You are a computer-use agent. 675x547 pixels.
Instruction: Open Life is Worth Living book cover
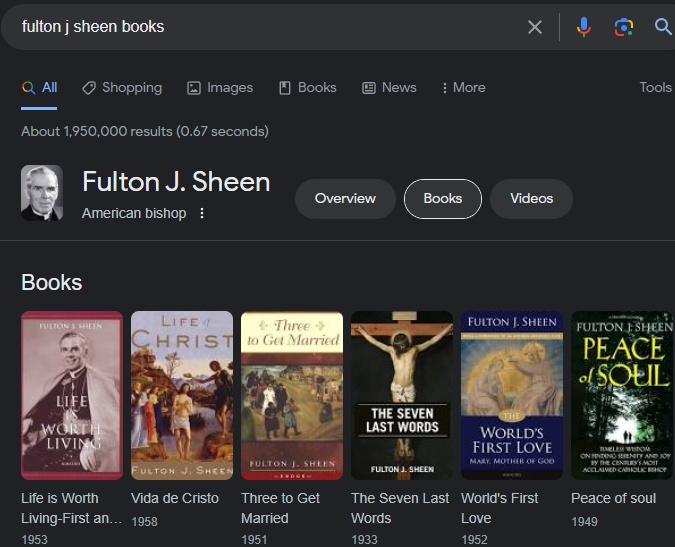[72, 395]
